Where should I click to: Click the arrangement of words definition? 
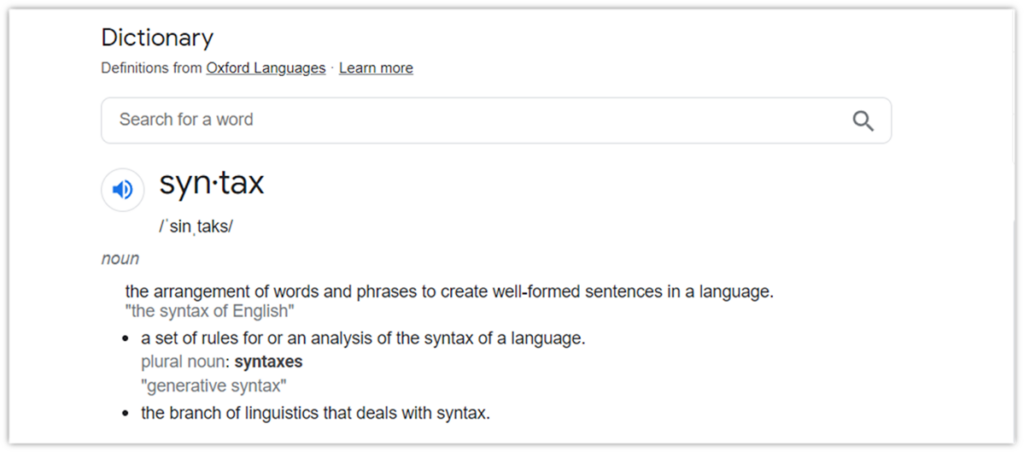click(x=449, y=292)
